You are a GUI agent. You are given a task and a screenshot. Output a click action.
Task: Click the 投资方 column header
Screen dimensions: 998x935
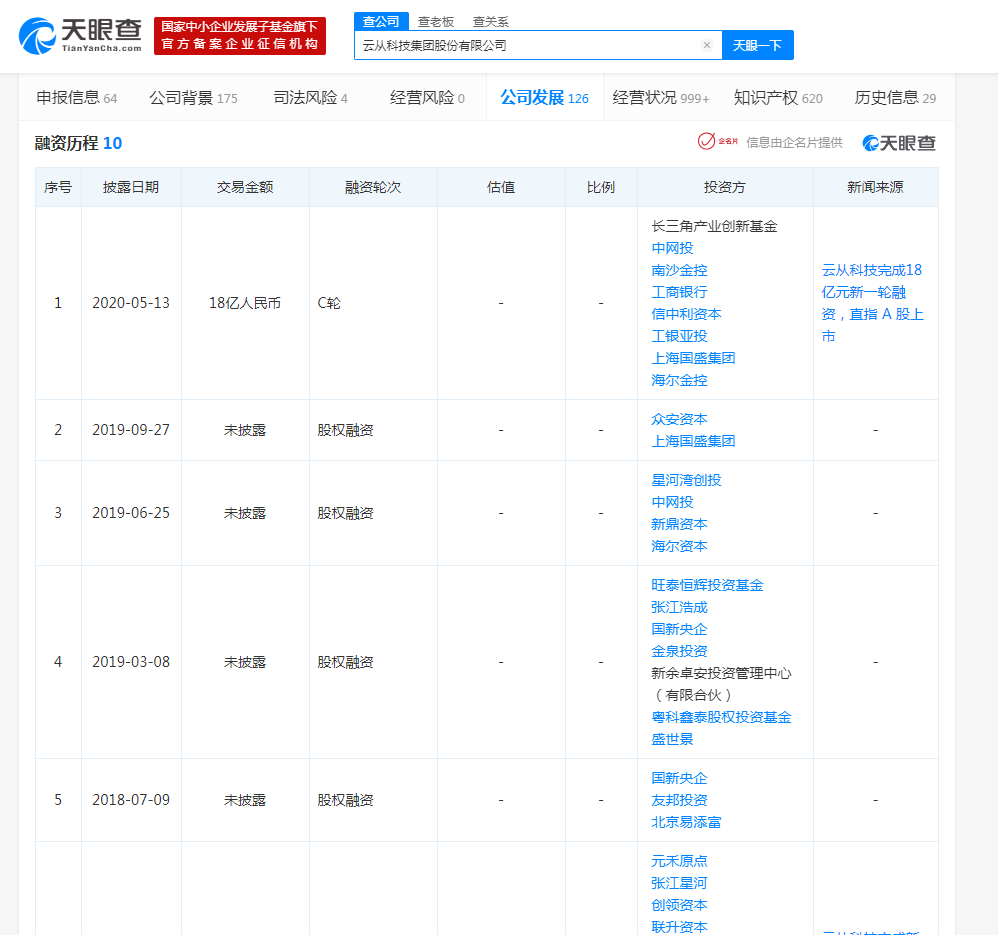724,187
